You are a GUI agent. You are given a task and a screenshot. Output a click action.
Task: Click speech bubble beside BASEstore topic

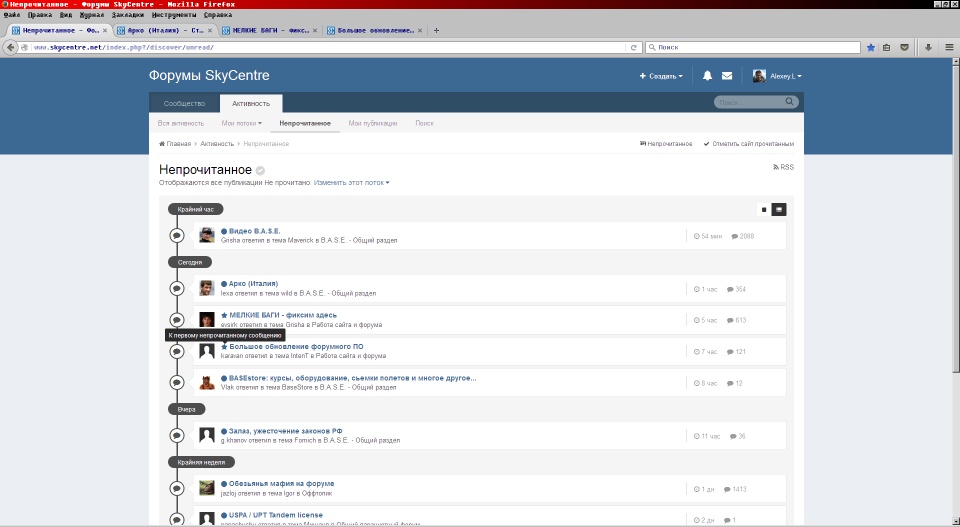pos(177,383)
